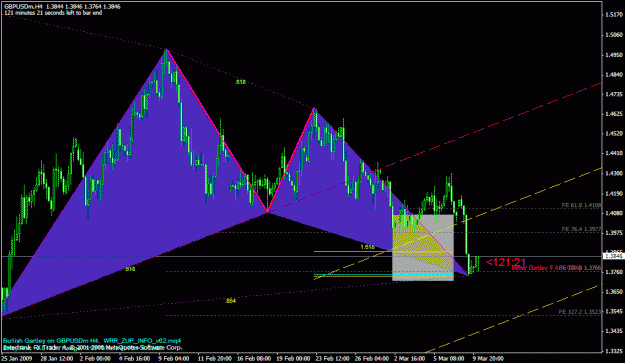Image resolution: width=625 pixels, height=363 pixels.
Task: Click the '2 Mar 16:00' time axis label
Action: (410, 359)
